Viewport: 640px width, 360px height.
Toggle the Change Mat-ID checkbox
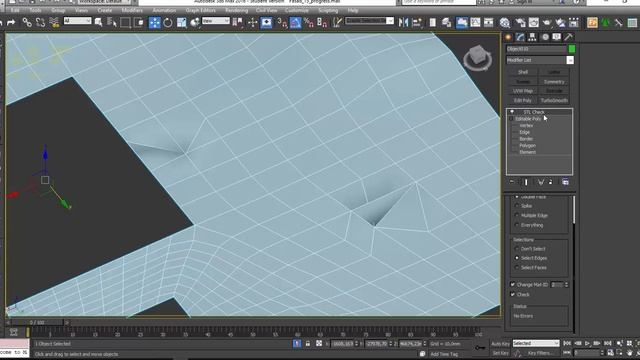[x=513, y=284]
